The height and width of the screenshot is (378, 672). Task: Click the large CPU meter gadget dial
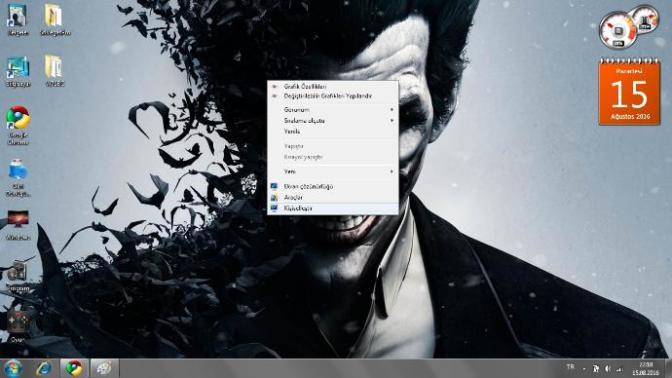[x=618, y=31]
